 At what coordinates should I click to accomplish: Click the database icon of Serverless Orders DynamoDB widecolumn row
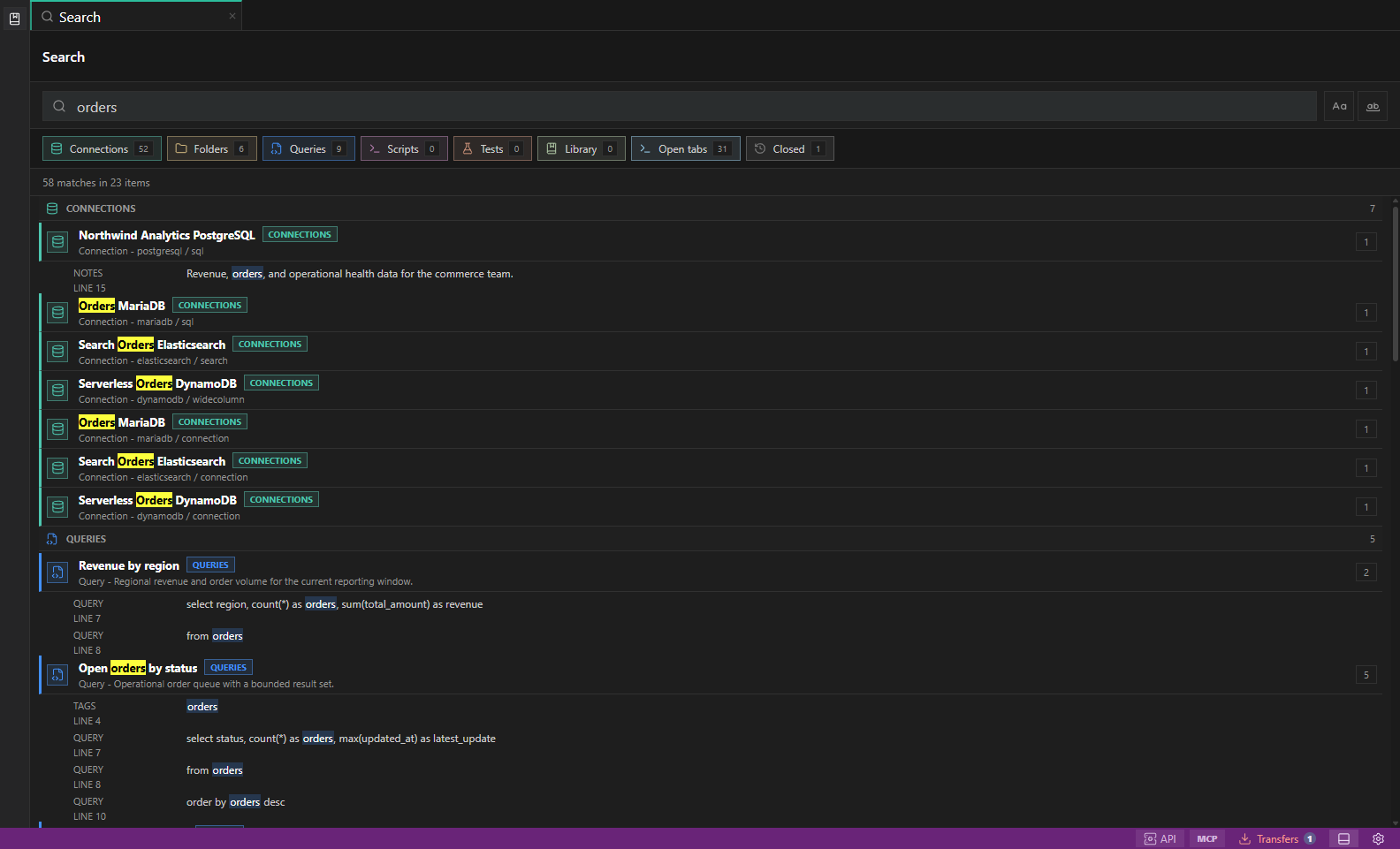57,390
